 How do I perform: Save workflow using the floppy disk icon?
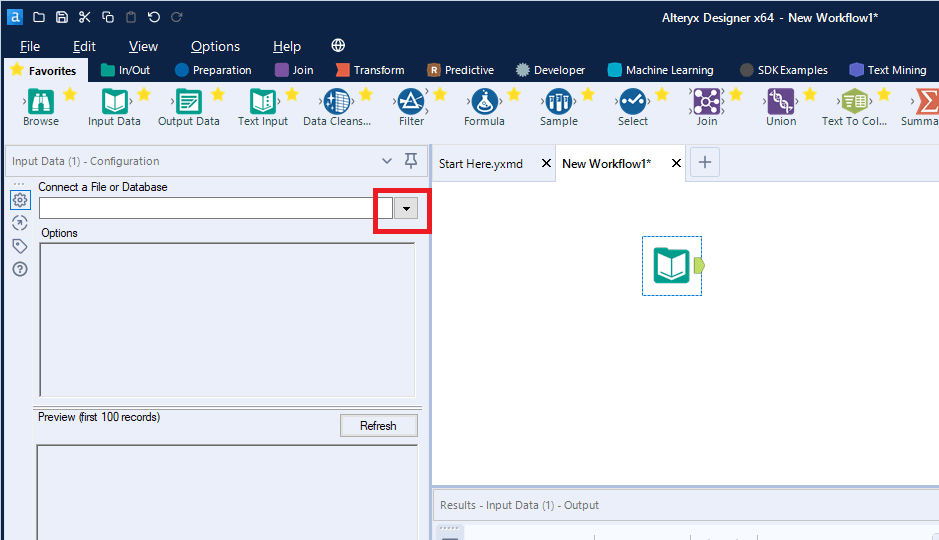click(x=62, y=17)
